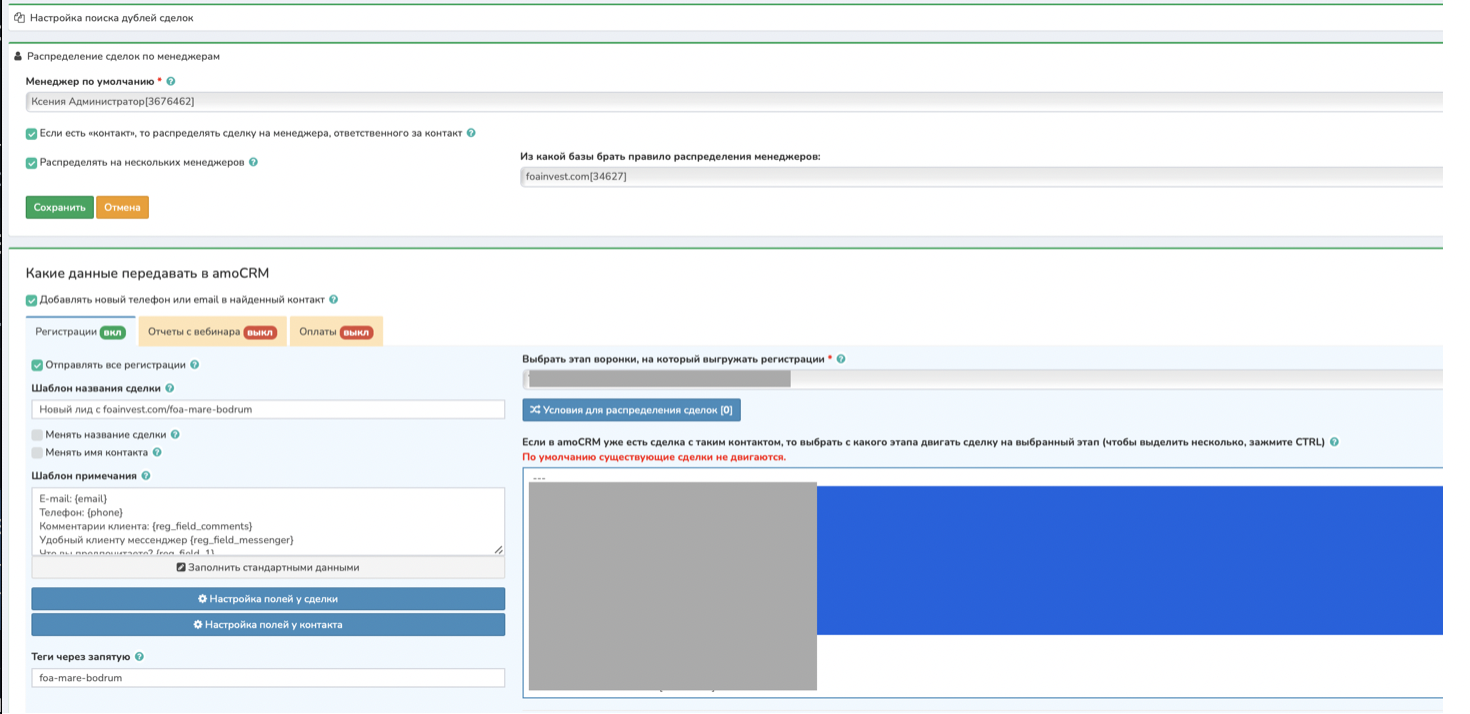Open the foainvest.com base selection dropdown

click(x=980, y=177)
